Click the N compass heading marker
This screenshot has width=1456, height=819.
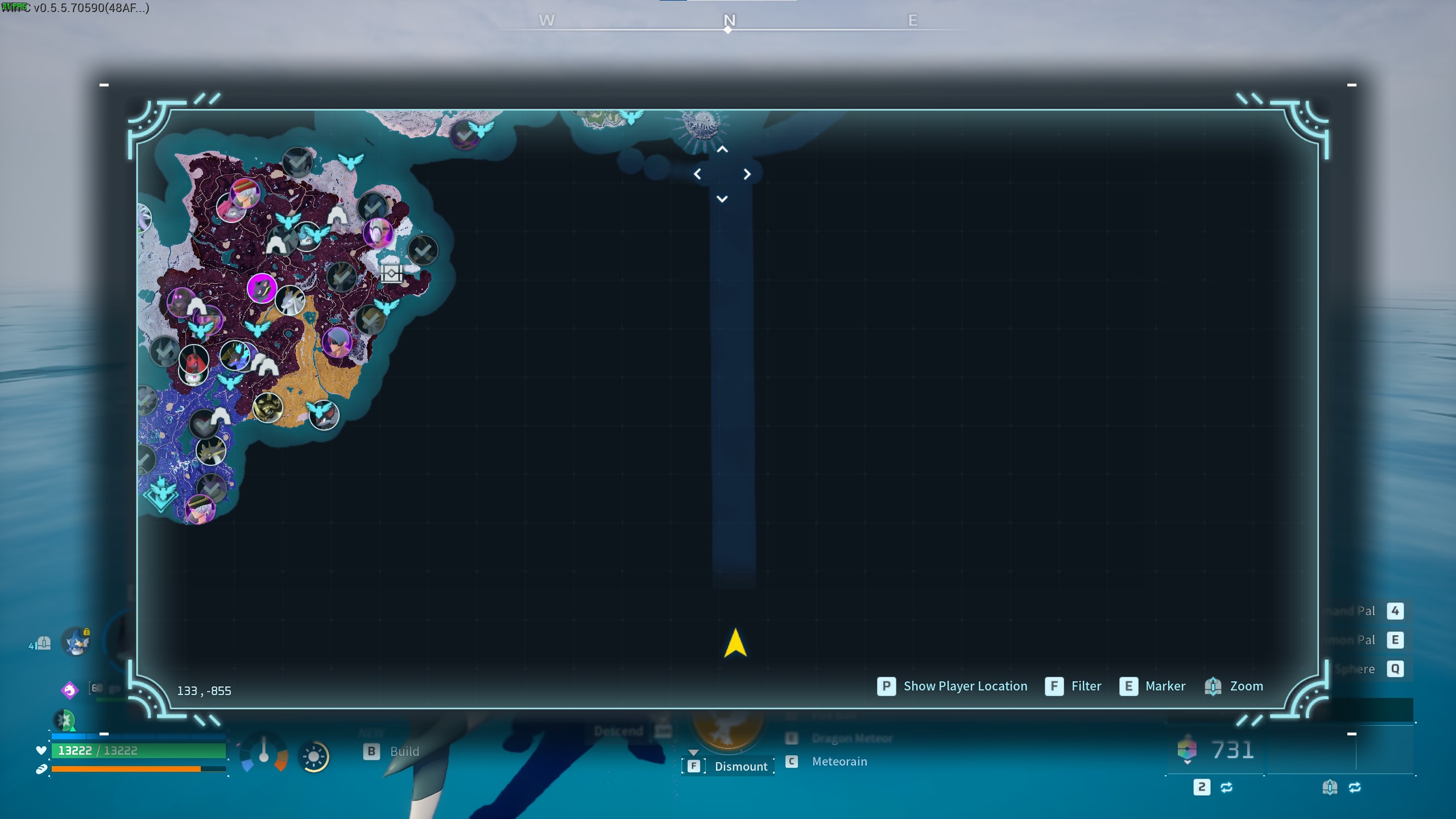(729, 20)
